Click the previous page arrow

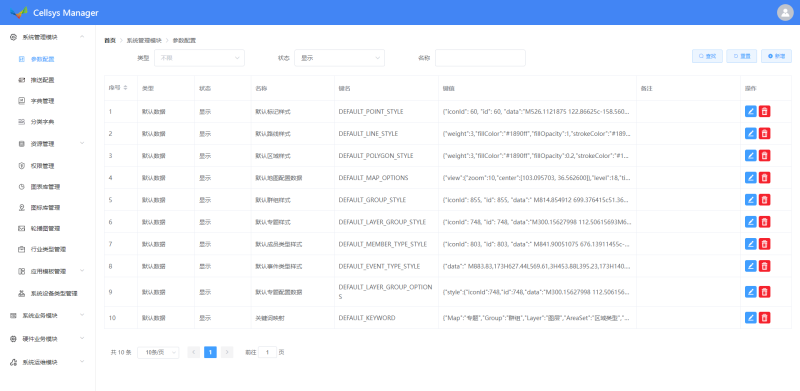coord(193,352)
